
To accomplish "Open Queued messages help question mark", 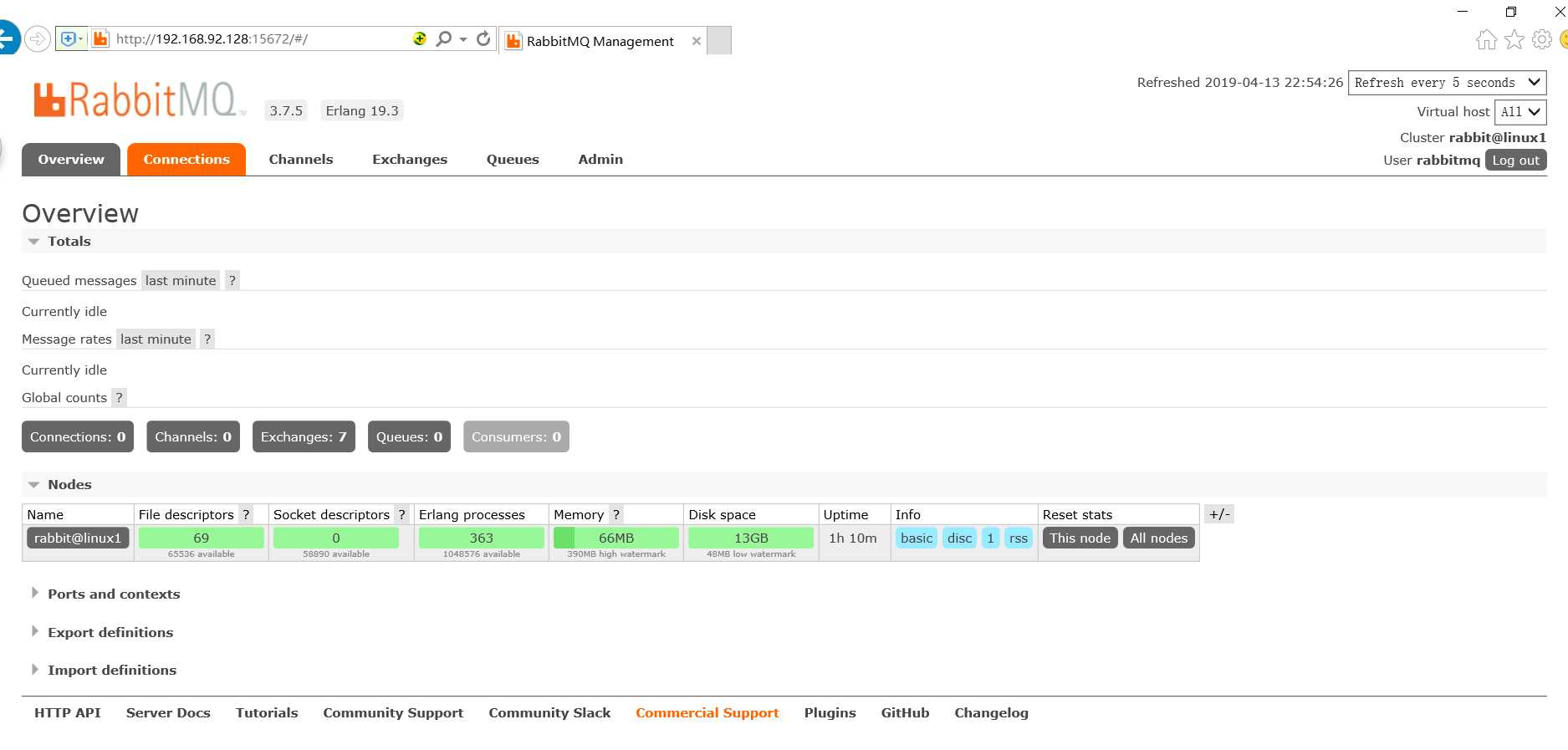I will pos(232,281).
